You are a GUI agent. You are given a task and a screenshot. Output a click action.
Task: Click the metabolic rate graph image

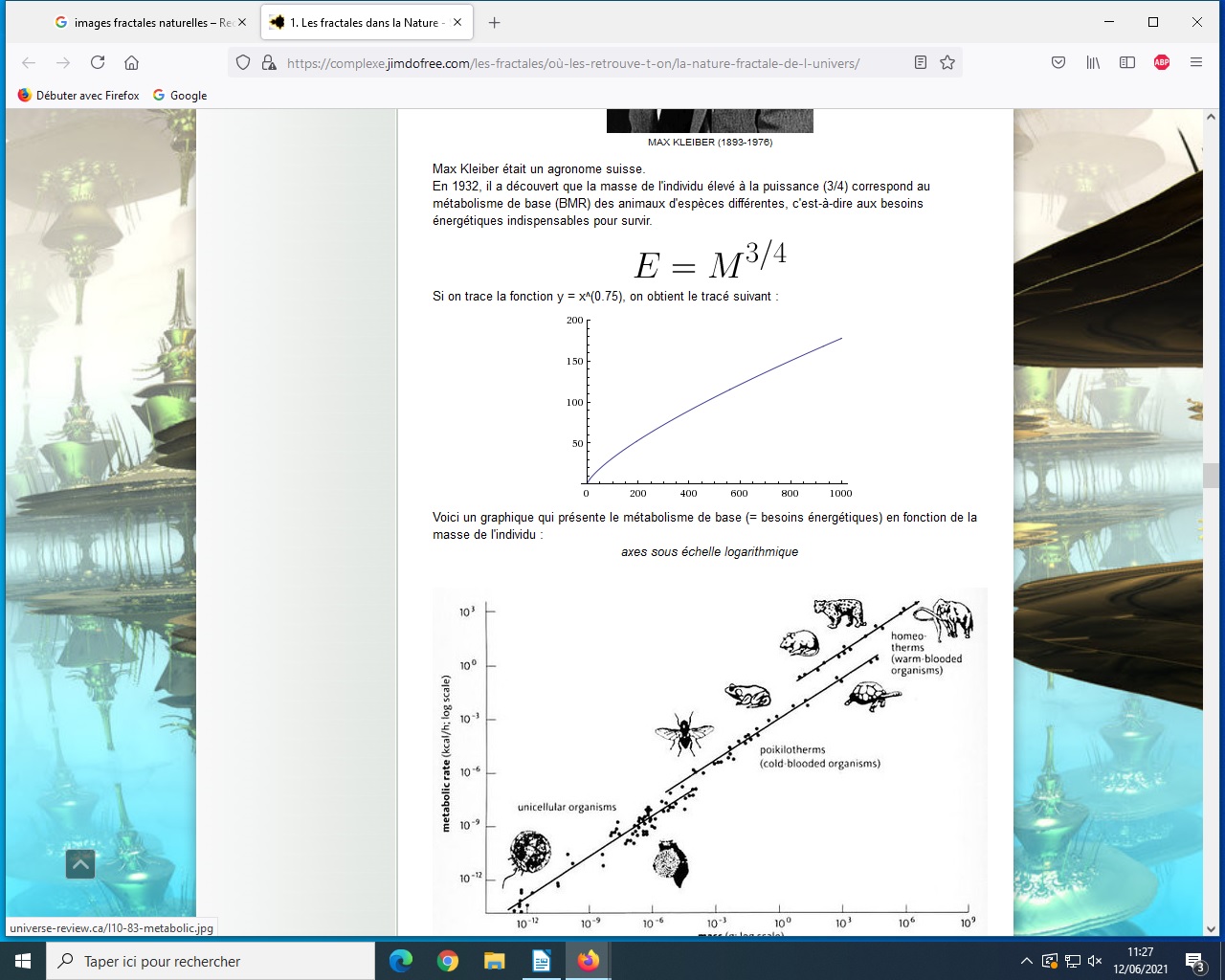709,761
